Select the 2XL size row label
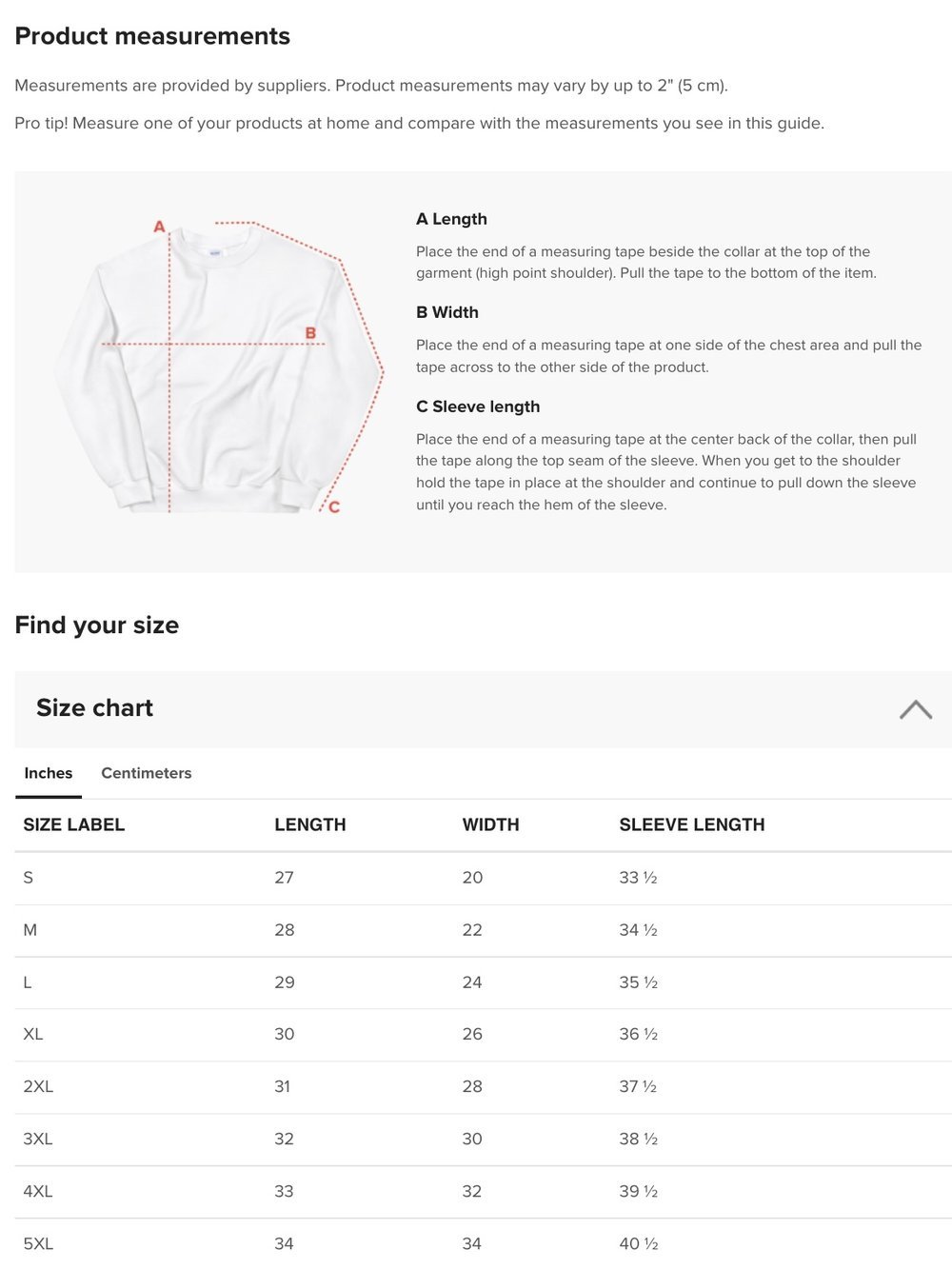The width and height of the screenshot is (952, 1269). (x=38, y=1086)
